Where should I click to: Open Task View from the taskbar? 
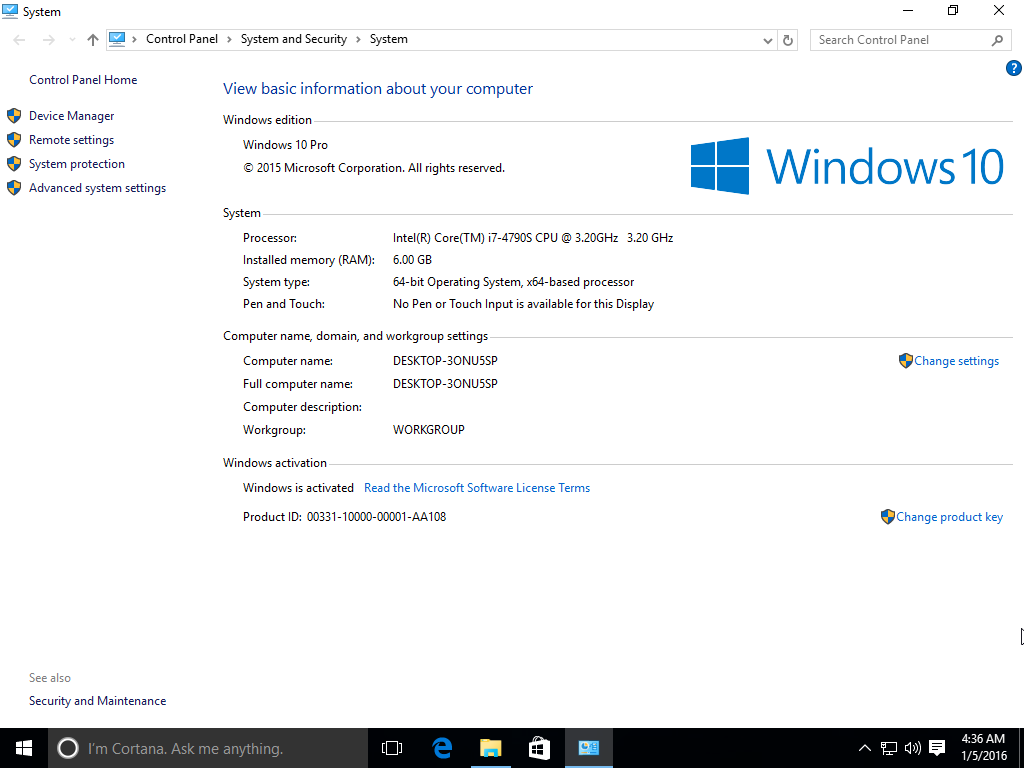392,748
